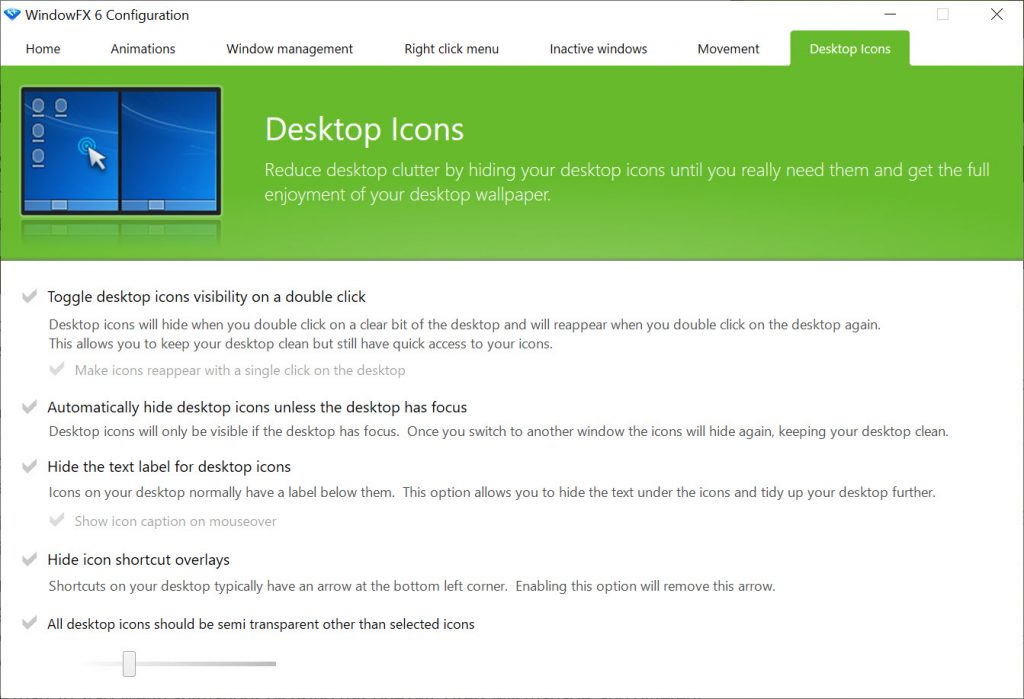The width and height of the screenshot is (1024, 699).
Task: Click 'Shortcuts on your desktop typically' description text
Action: (412, 586)
